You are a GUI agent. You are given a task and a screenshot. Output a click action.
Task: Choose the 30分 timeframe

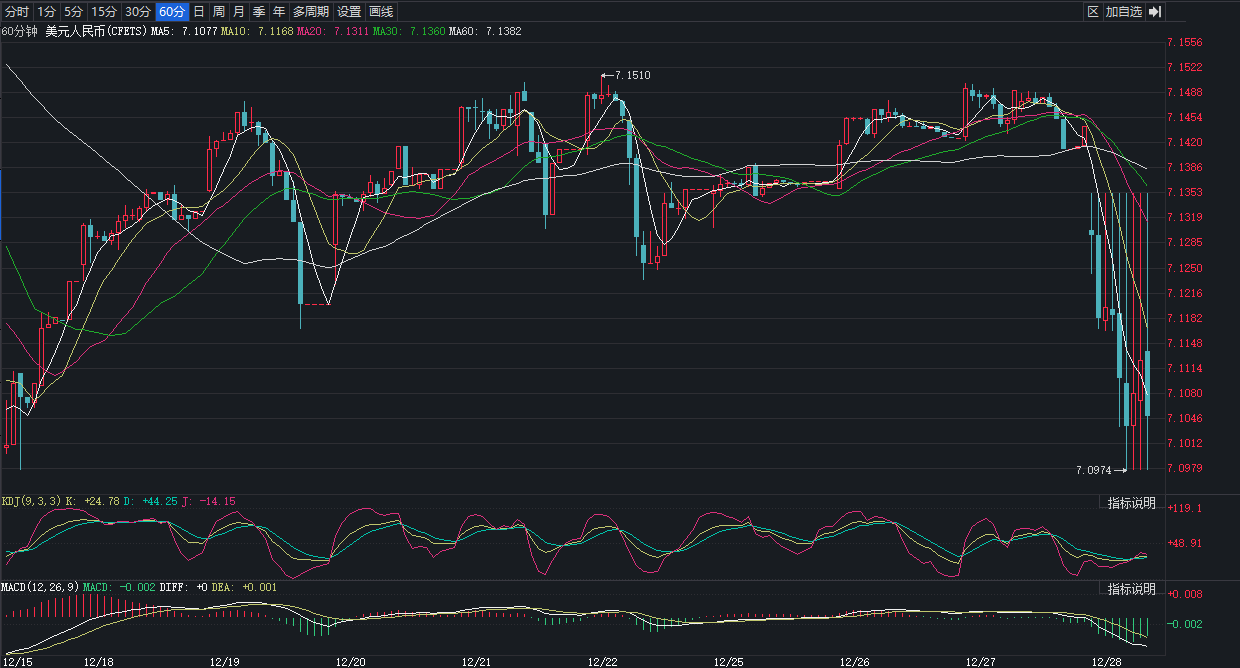coord(138,12)
